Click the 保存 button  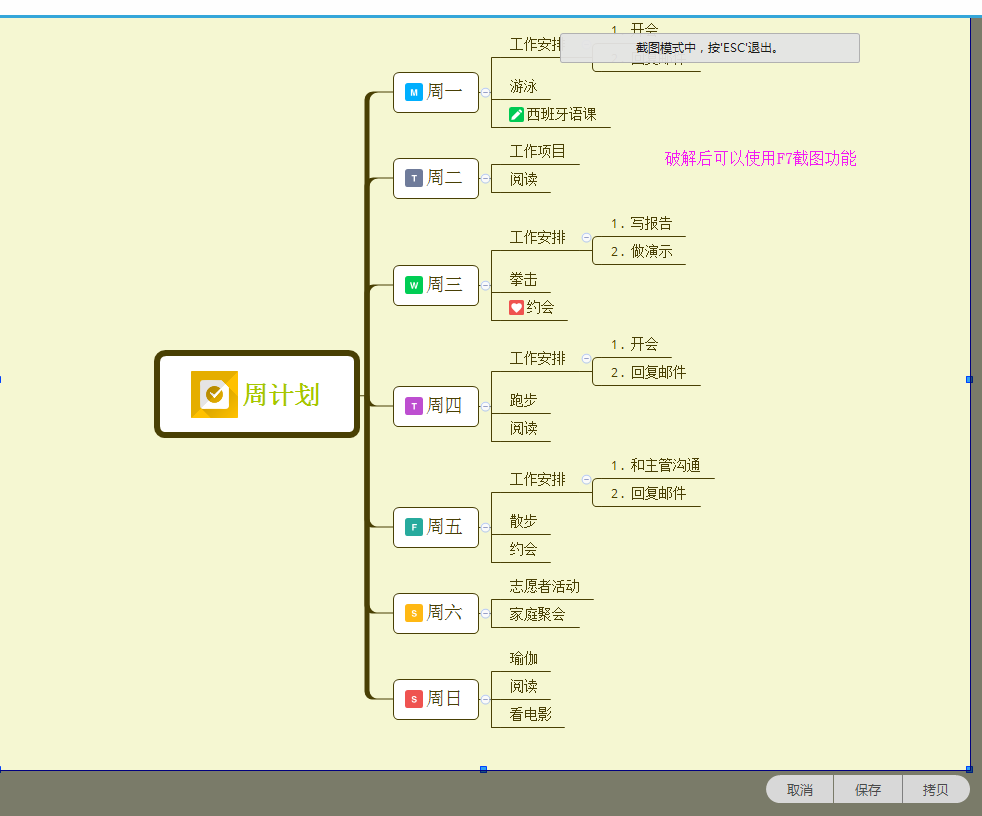(x=866, y=789)
